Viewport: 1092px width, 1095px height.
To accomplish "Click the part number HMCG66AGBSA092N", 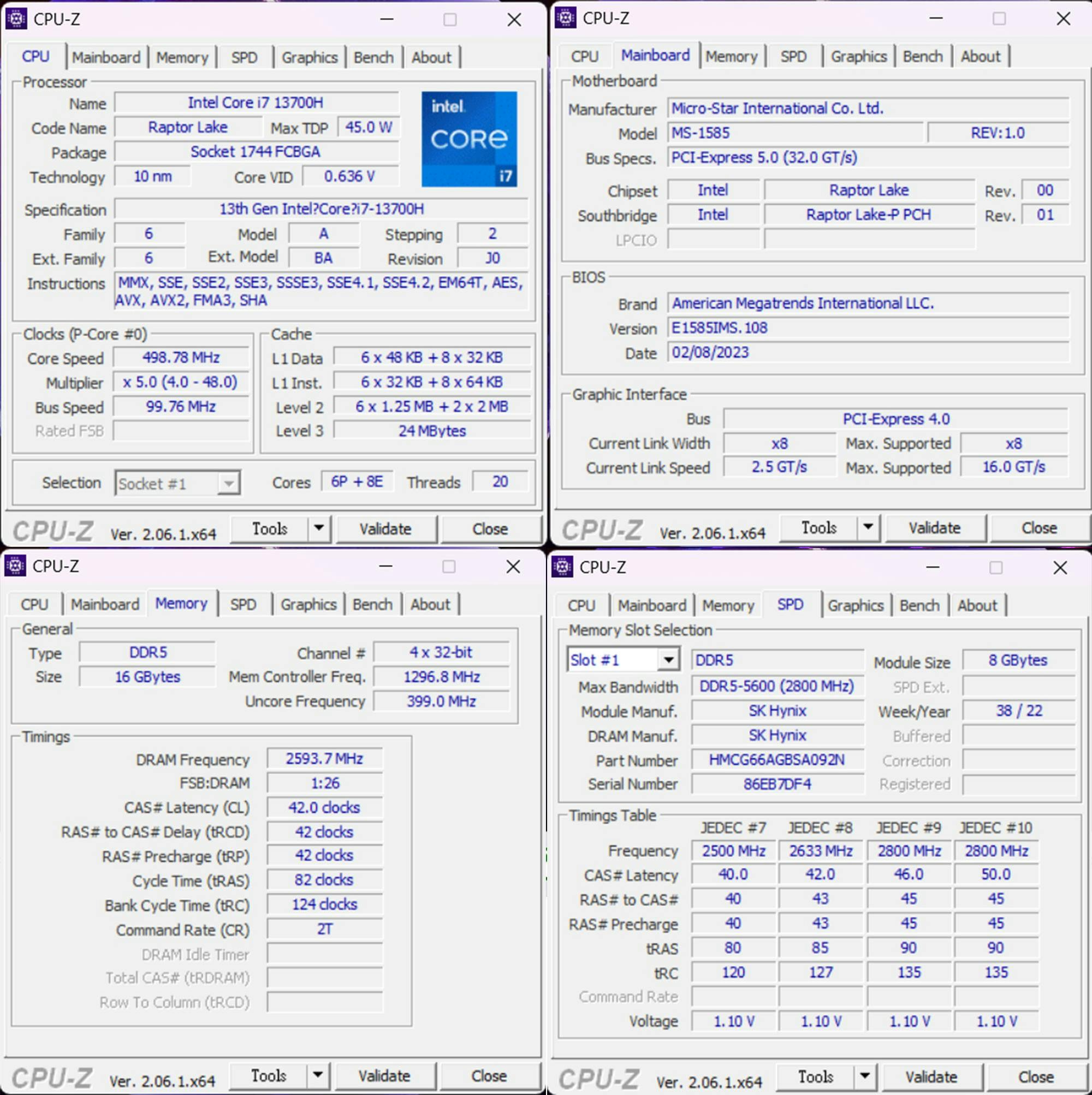I will (x=778, y=759).
